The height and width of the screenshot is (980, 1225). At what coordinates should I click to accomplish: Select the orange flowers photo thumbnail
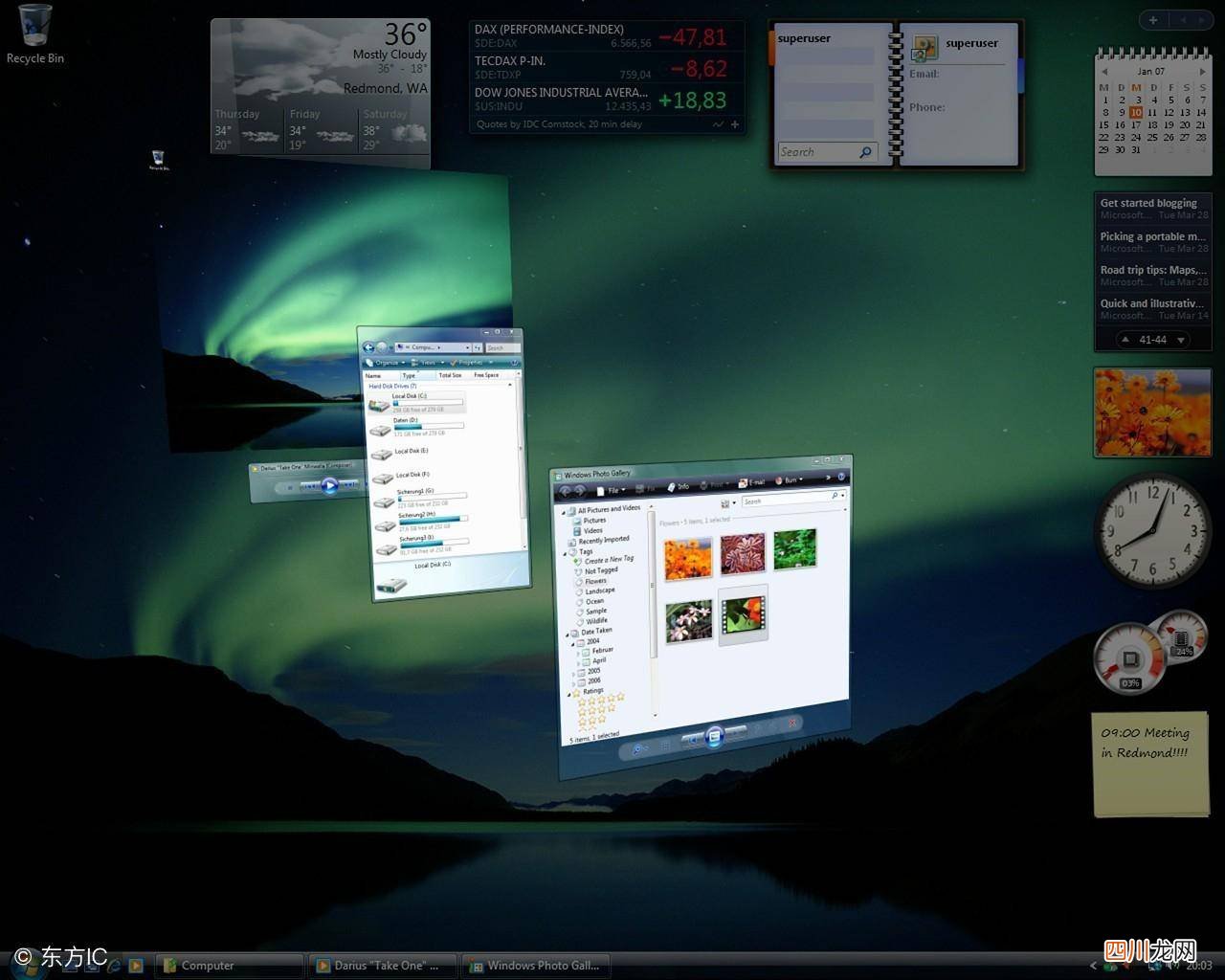pyautogui.click(x=687, y=558)
